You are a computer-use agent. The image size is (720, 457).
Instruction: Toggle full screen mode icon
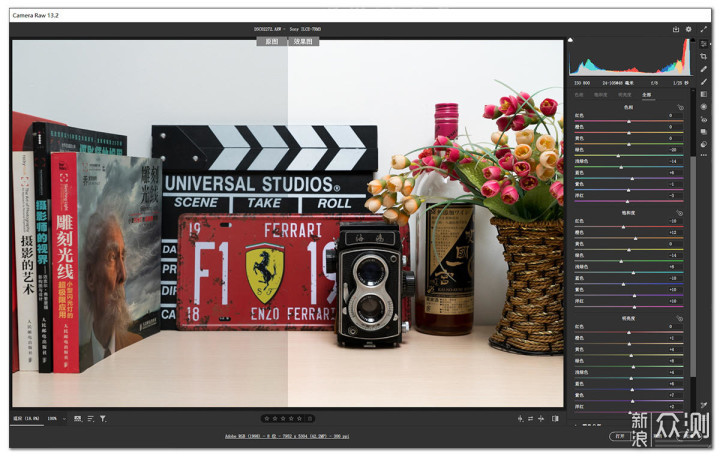(703, 29)
